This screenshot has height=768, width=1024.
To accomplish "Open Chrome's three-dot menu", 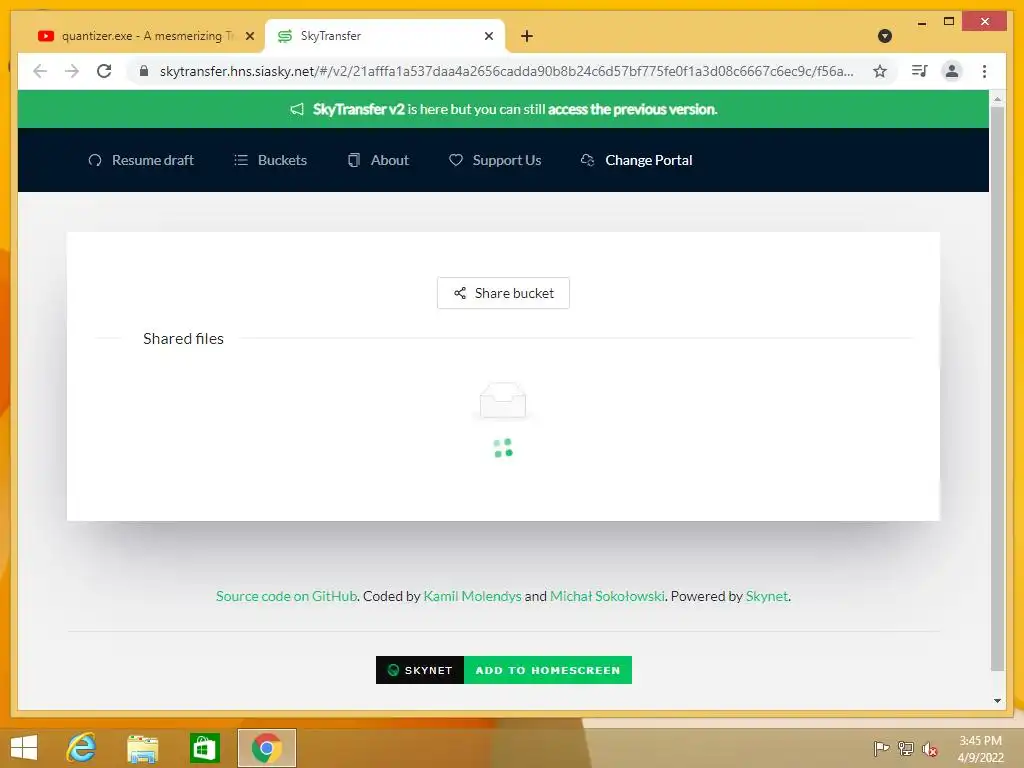I will point(984,71).
